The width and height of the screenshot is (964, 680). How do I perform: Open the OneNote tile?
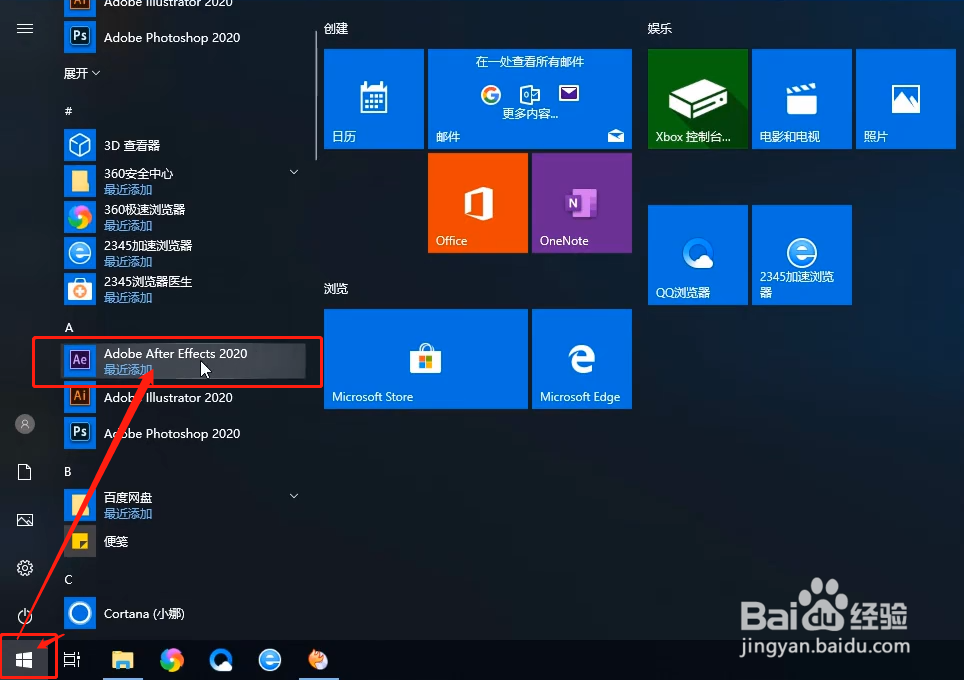[x=582, y=203]
